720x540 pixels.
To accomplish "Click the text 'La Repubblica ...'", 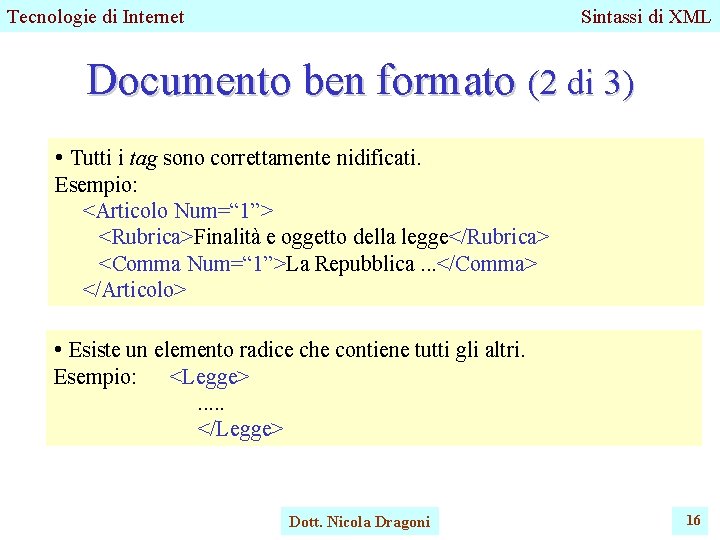I will click(x=360, y=264).
